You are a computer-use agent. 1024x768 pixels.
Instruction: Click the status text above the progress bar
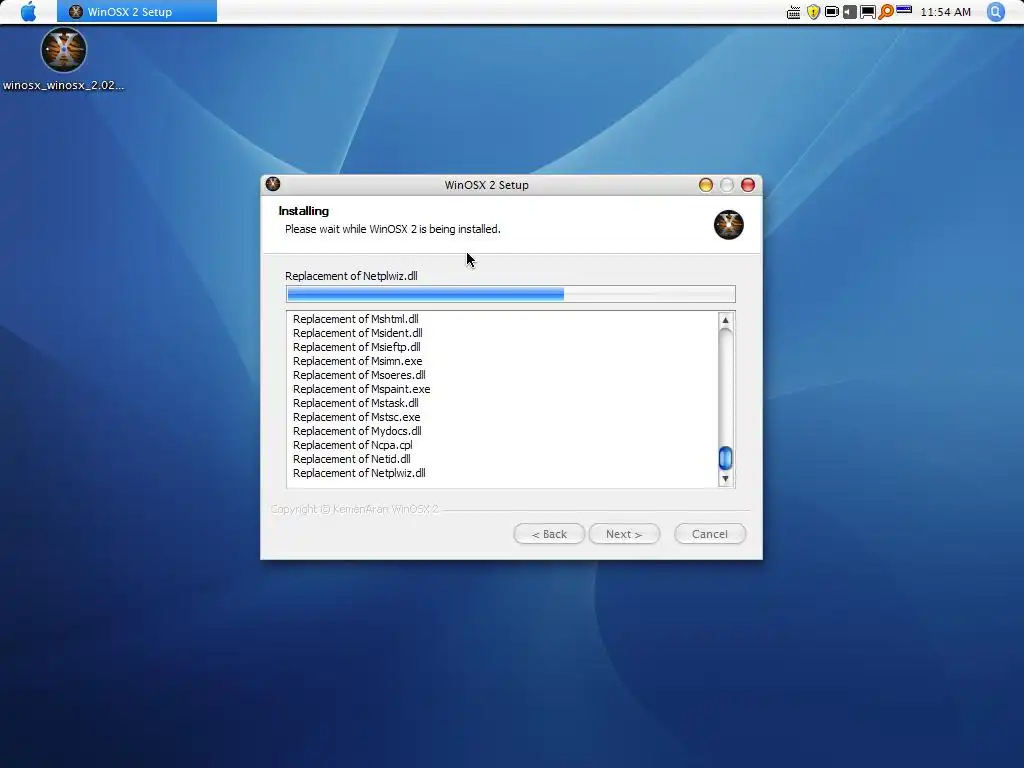coord(351,276)
